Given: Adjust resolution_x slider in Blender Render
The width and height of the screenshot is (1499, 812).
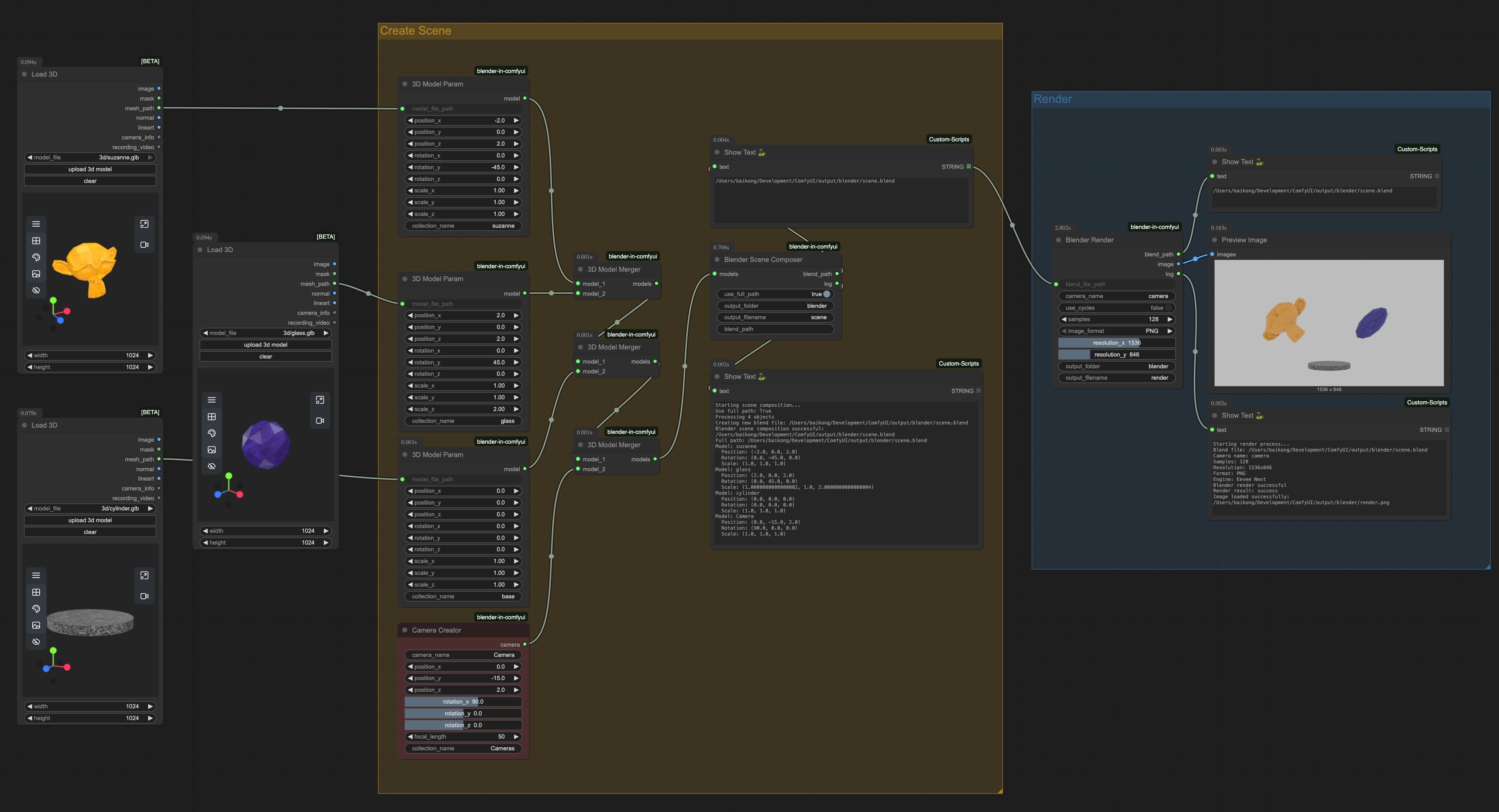Looking at the screenshot, I should 1117,343.
